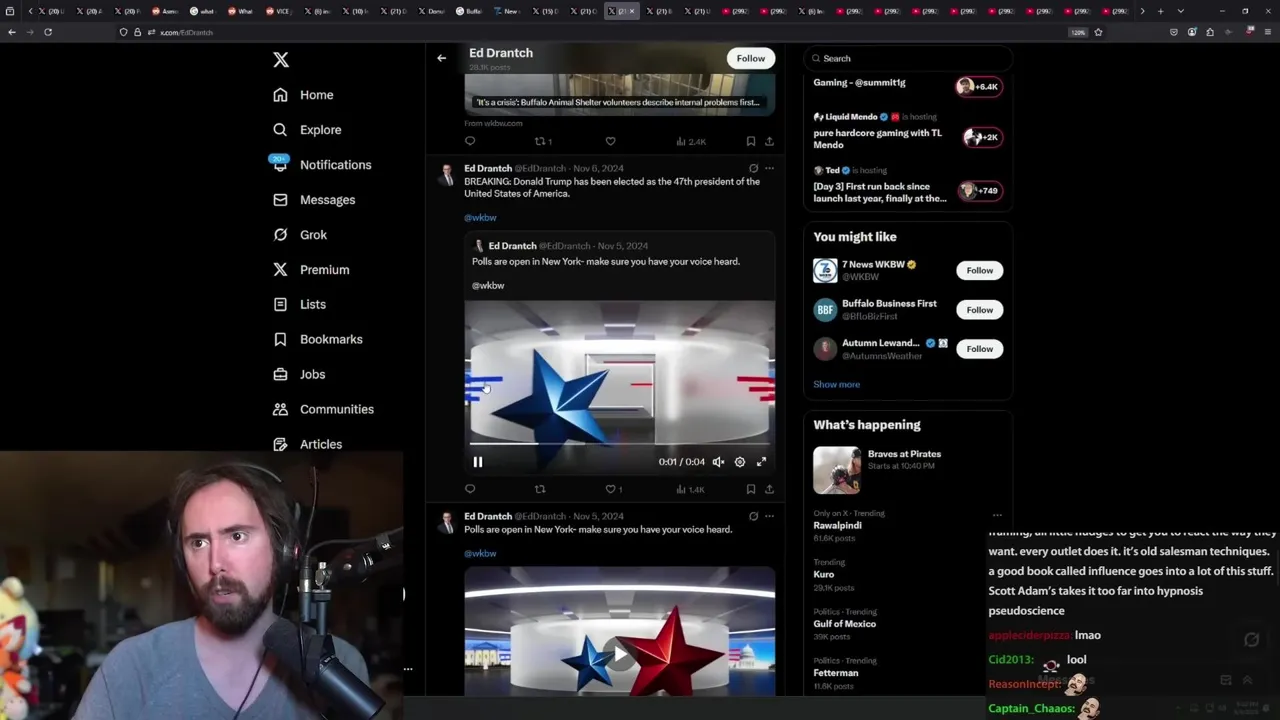Screen dimensions: 1280x720
Task: Share the BREAKING Trump post
Action: pyautogui.click(x=769, y=489)
